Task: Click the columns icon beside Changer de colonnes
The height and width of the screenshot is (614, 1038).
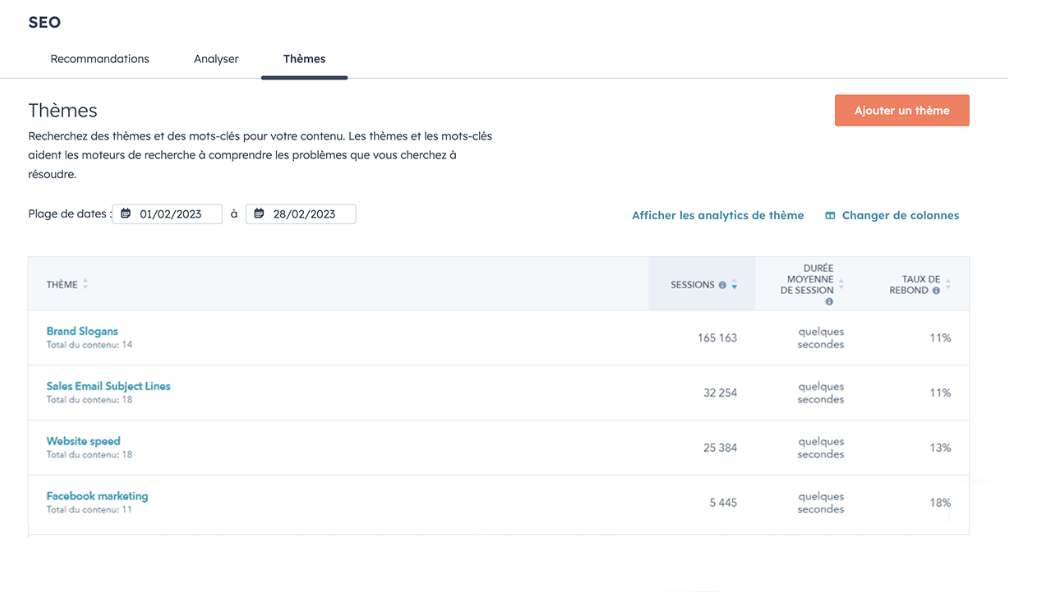Action: pyautogui.click(x=830, y=216)
